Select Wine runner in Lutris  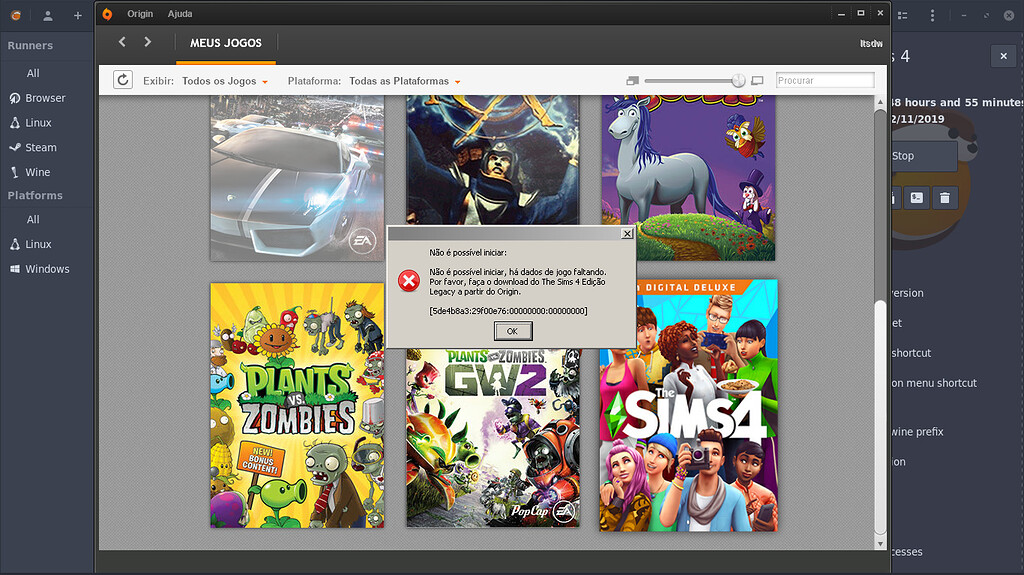[x=37, y=172]
